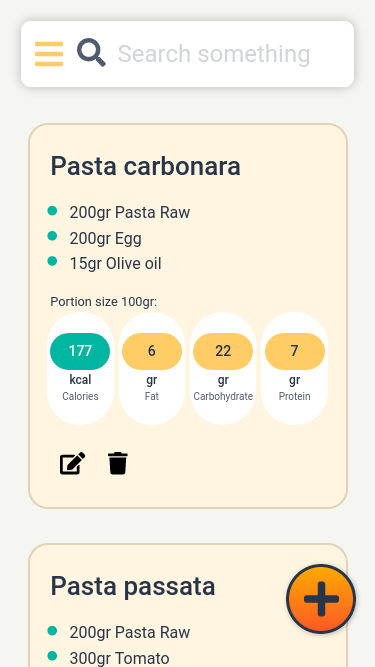Click 200gr Pasta Raw in Pasta passata

tap(130, 633)
